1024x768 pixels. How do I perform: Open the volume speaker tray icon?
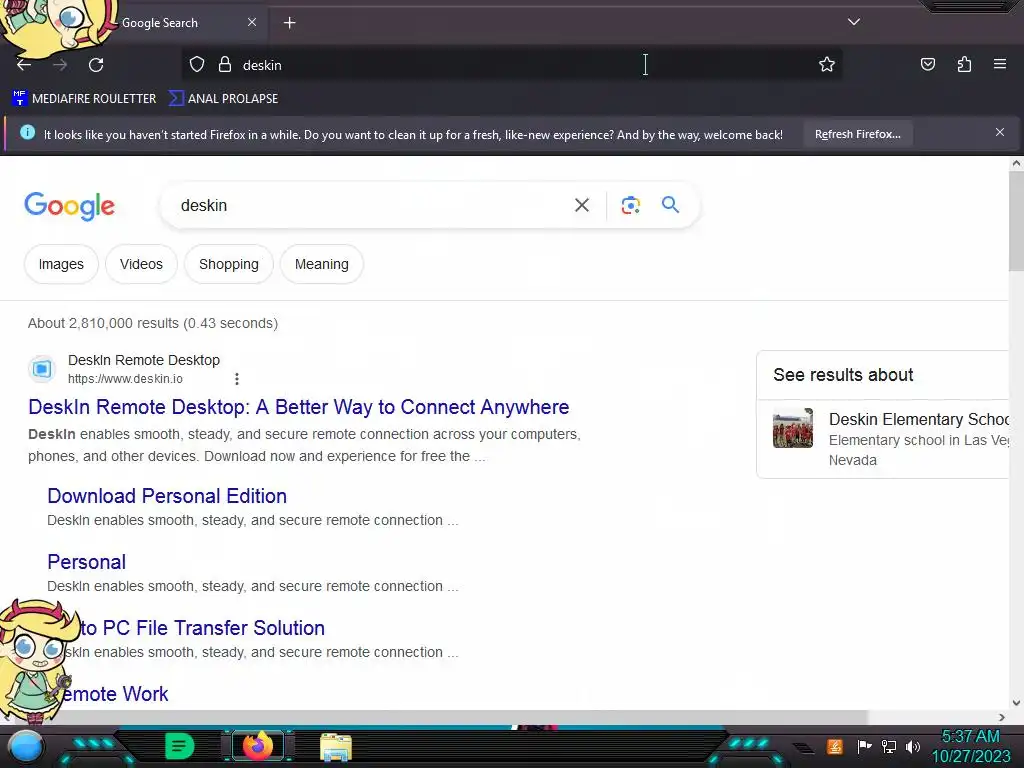tap(913, 746)
